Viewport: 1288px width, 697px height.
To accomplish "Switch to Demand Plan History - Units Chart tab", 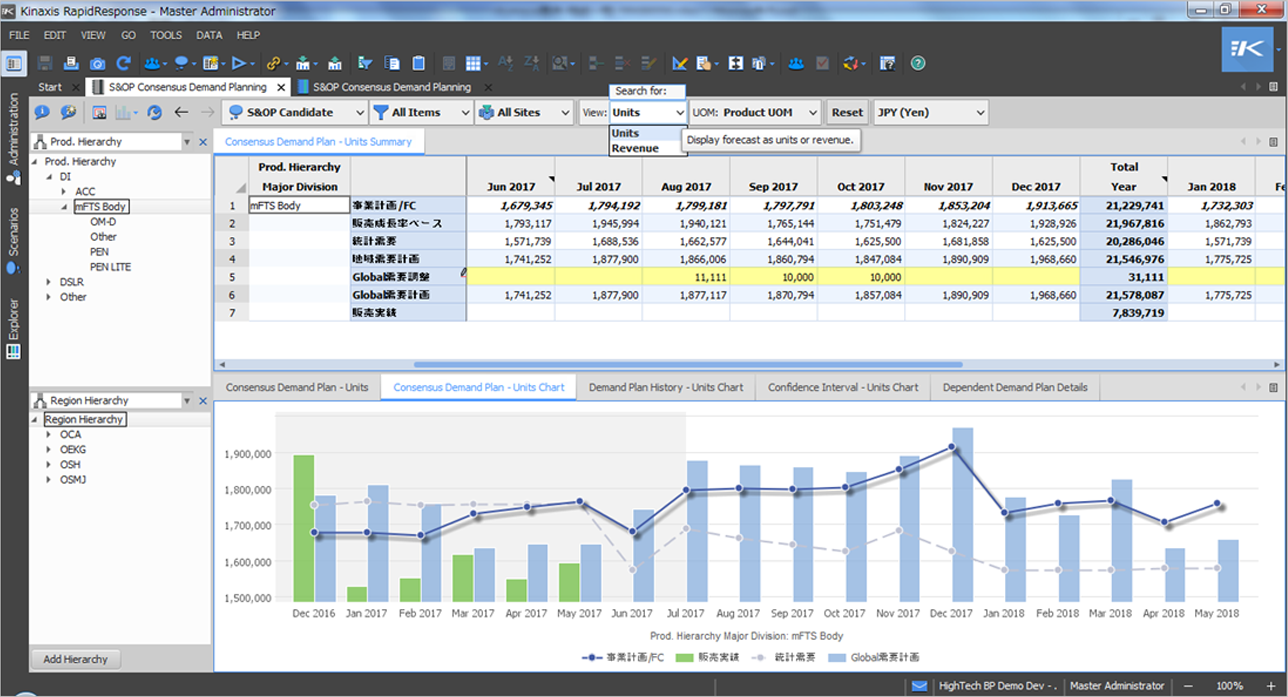I will point(666,387).
